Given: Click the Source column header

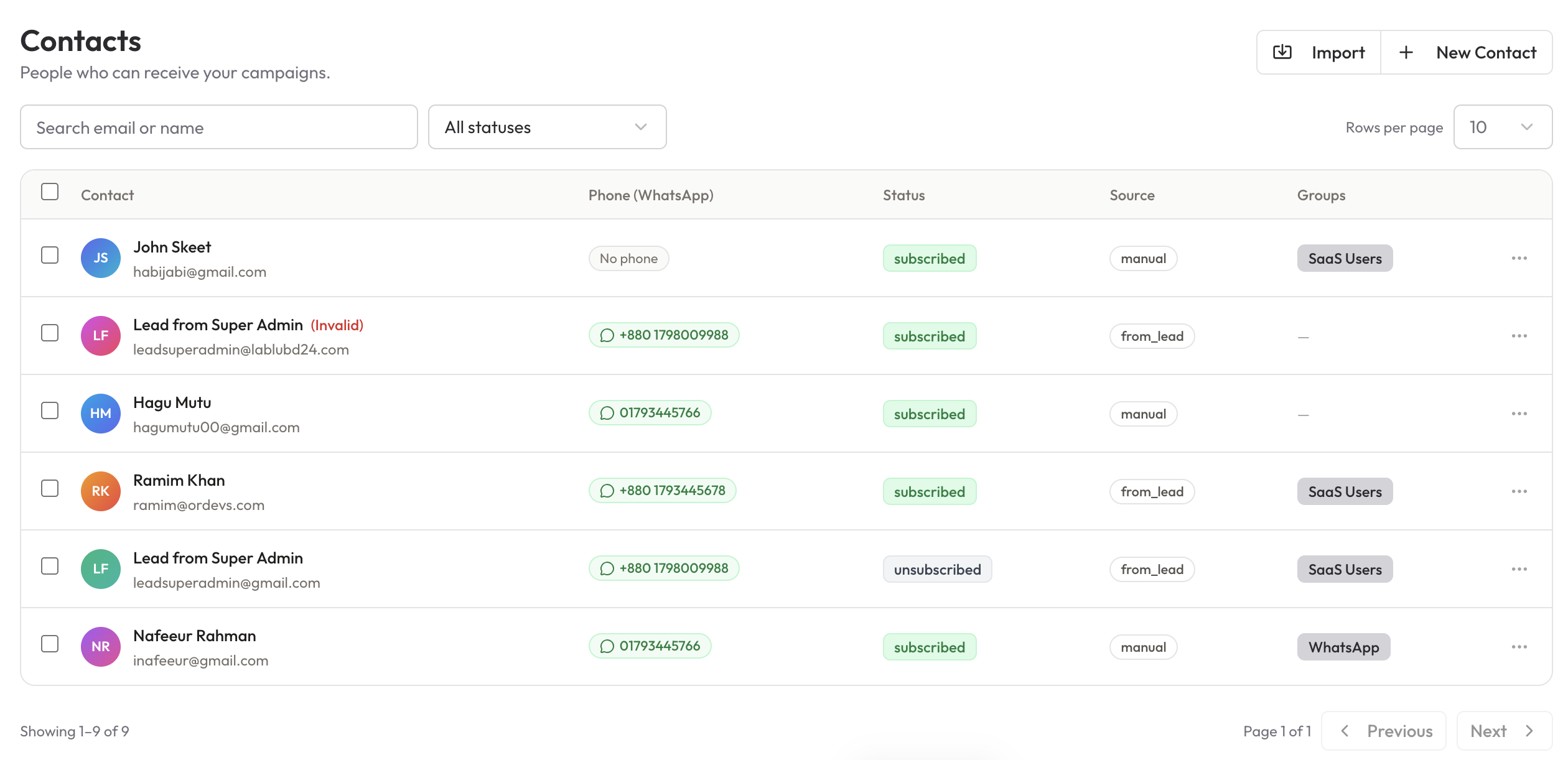Looking at the screenshot, I should point(1132,195).
